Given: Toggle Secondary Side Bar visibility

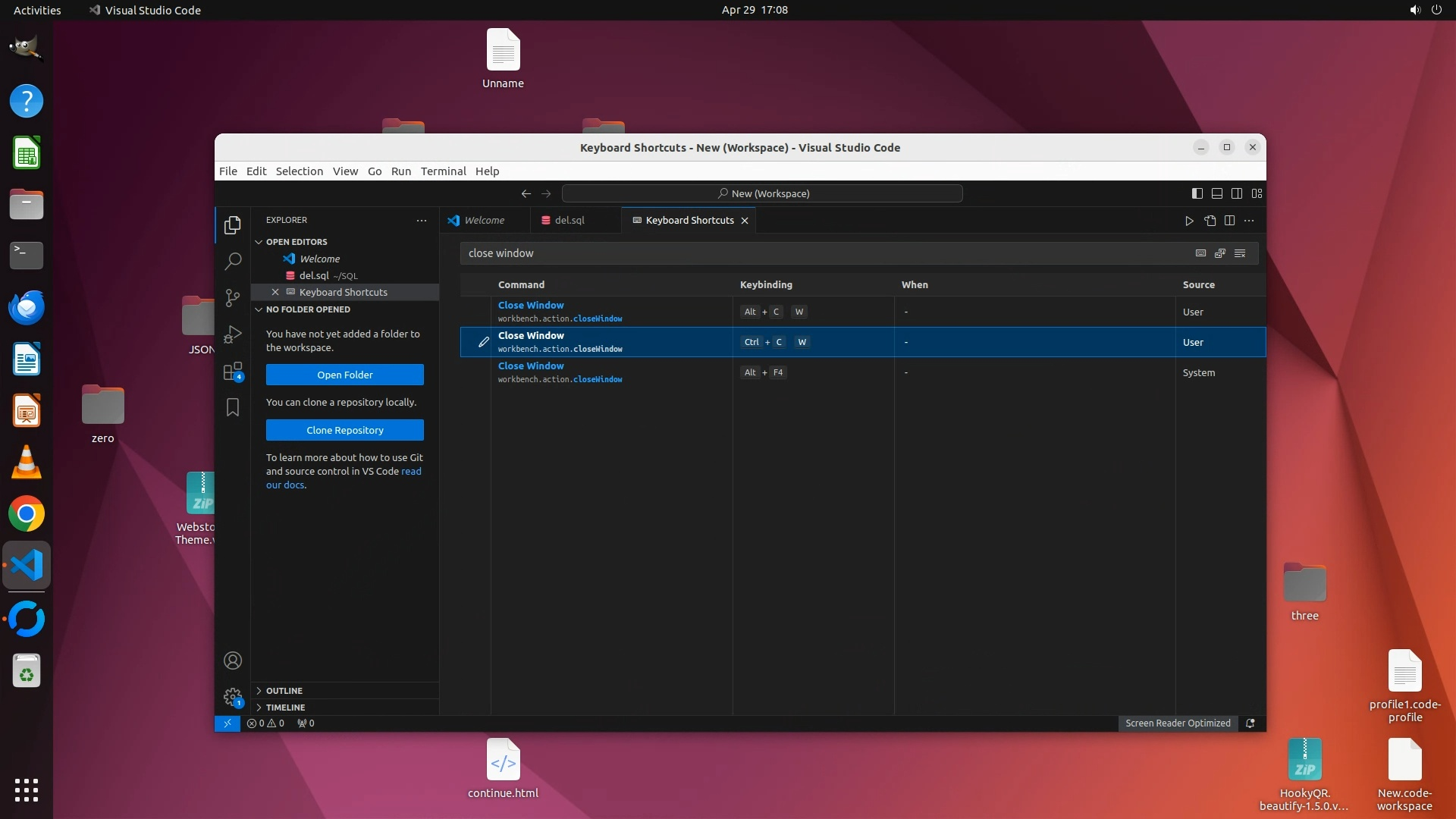Looking at the screenshot, I should (1237, 193).
